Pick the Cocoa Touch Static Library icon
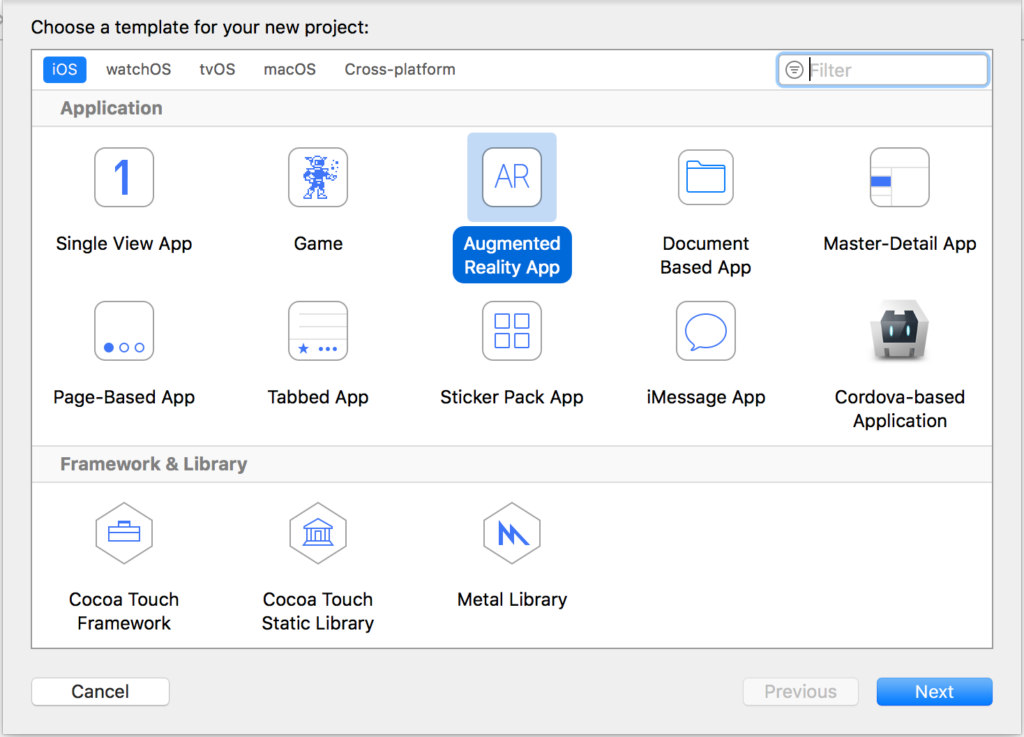 (318, 533)
